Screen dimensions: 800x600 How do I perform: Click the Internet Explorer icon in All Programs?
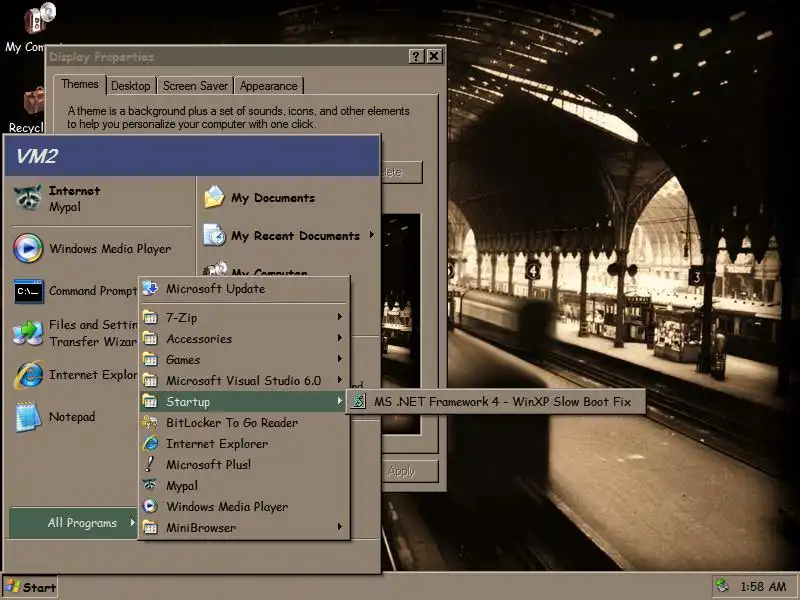(x=150, y=443)
